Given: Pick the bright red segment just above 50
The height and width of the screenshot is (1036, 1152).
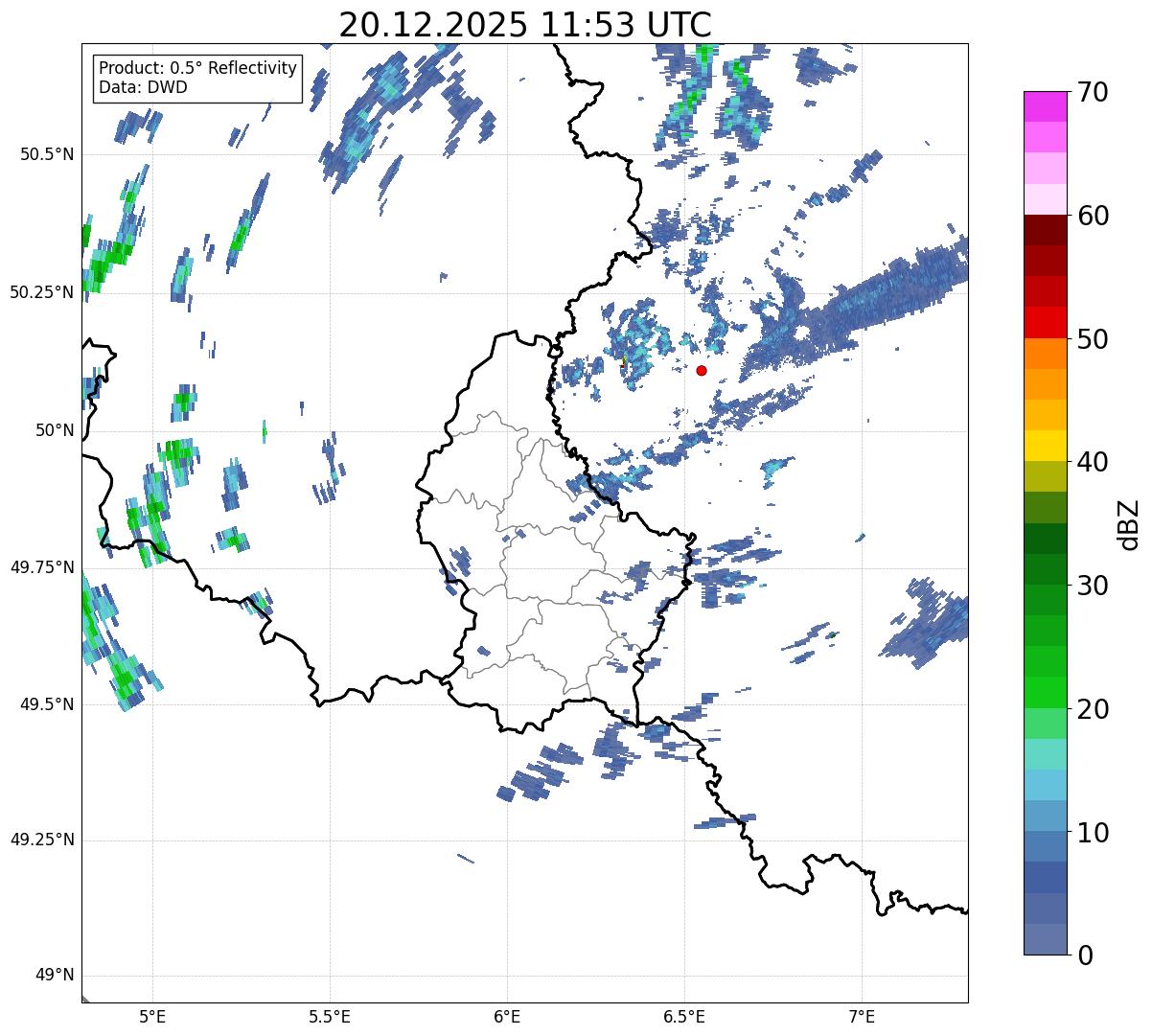Looking at the screenshot, I should point(1045,323).
